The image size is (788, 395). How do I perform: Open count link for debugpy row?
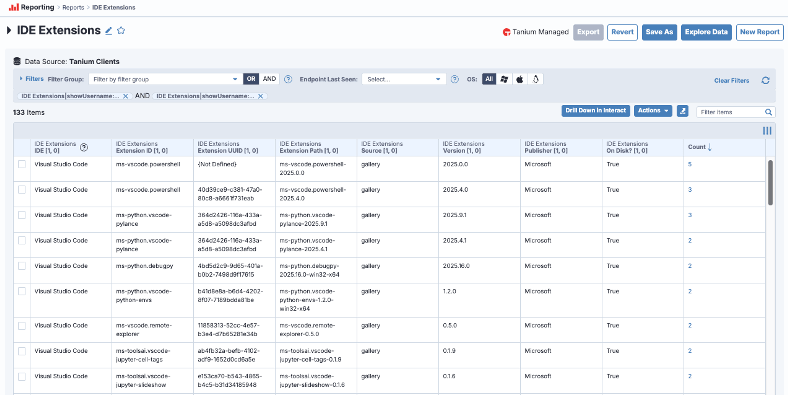click(x=690, y=266)
